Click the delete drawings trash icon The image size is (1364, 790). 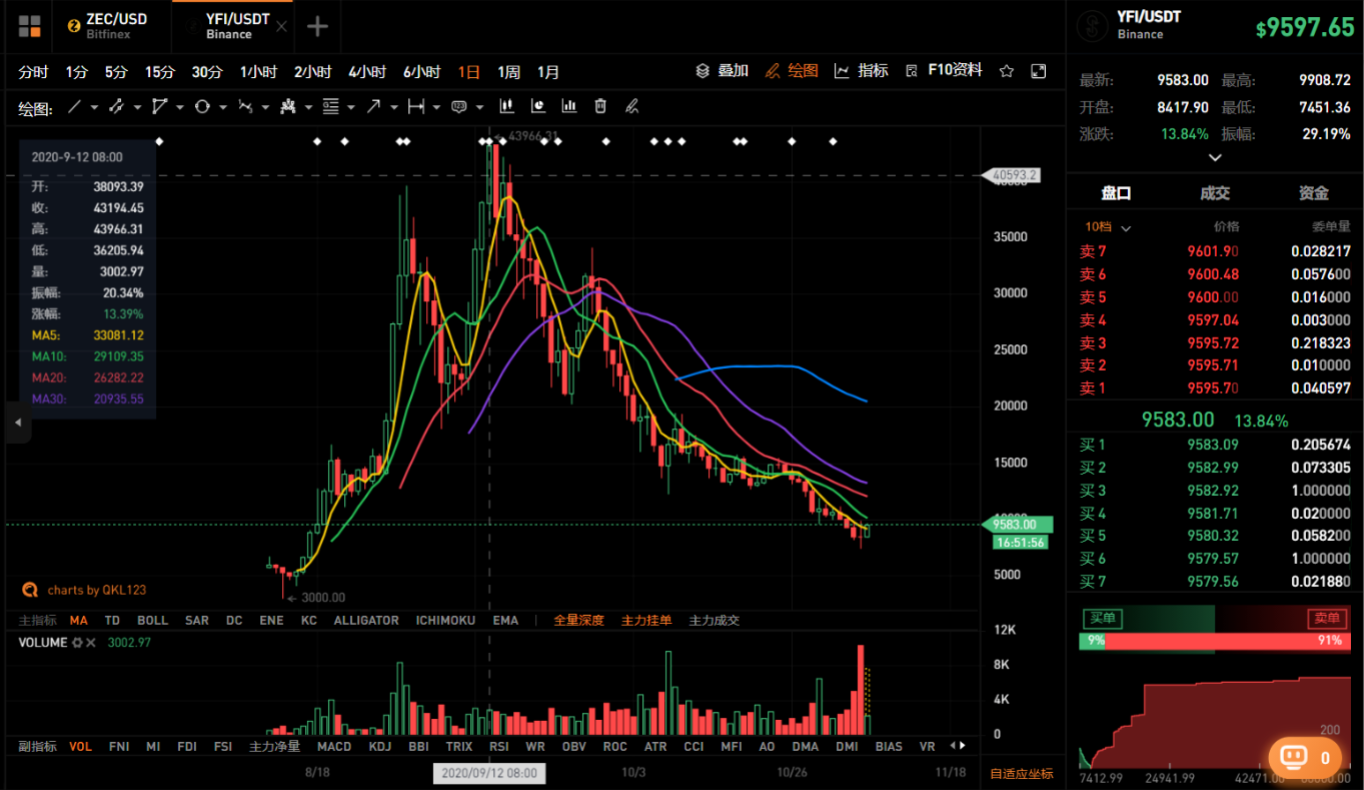click(x=600, y=106)
